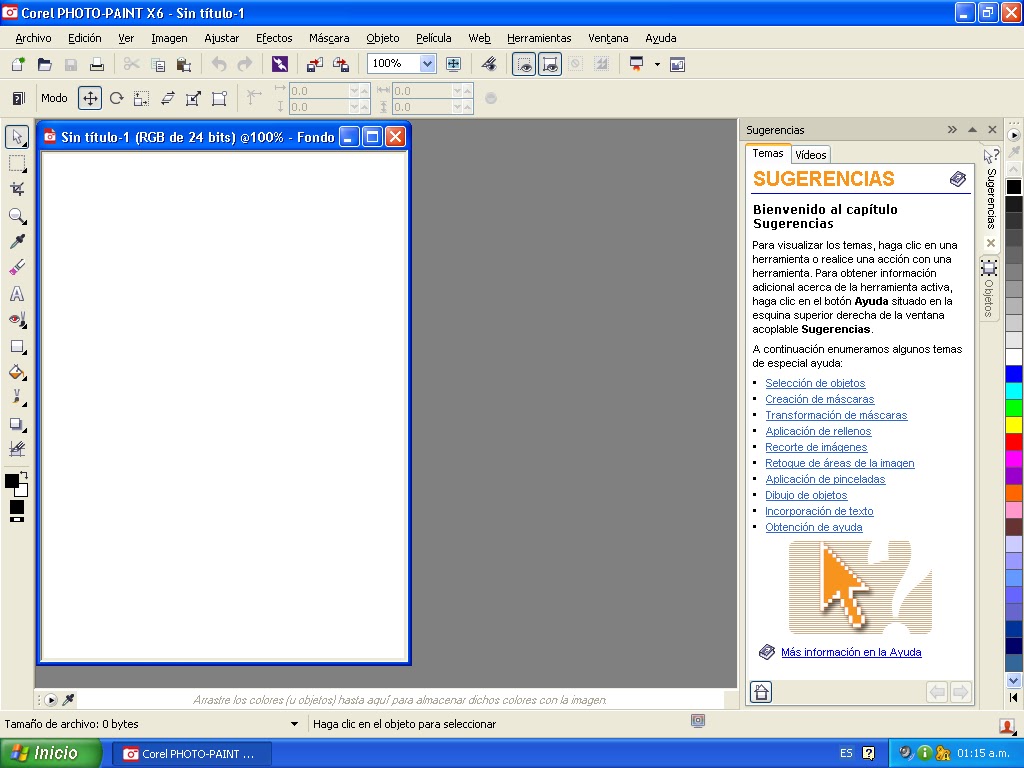This screenshot has height=768, width=1024.
Task: Switch to the Vídeos tab in Sugerencias
Action: [810, 154]
